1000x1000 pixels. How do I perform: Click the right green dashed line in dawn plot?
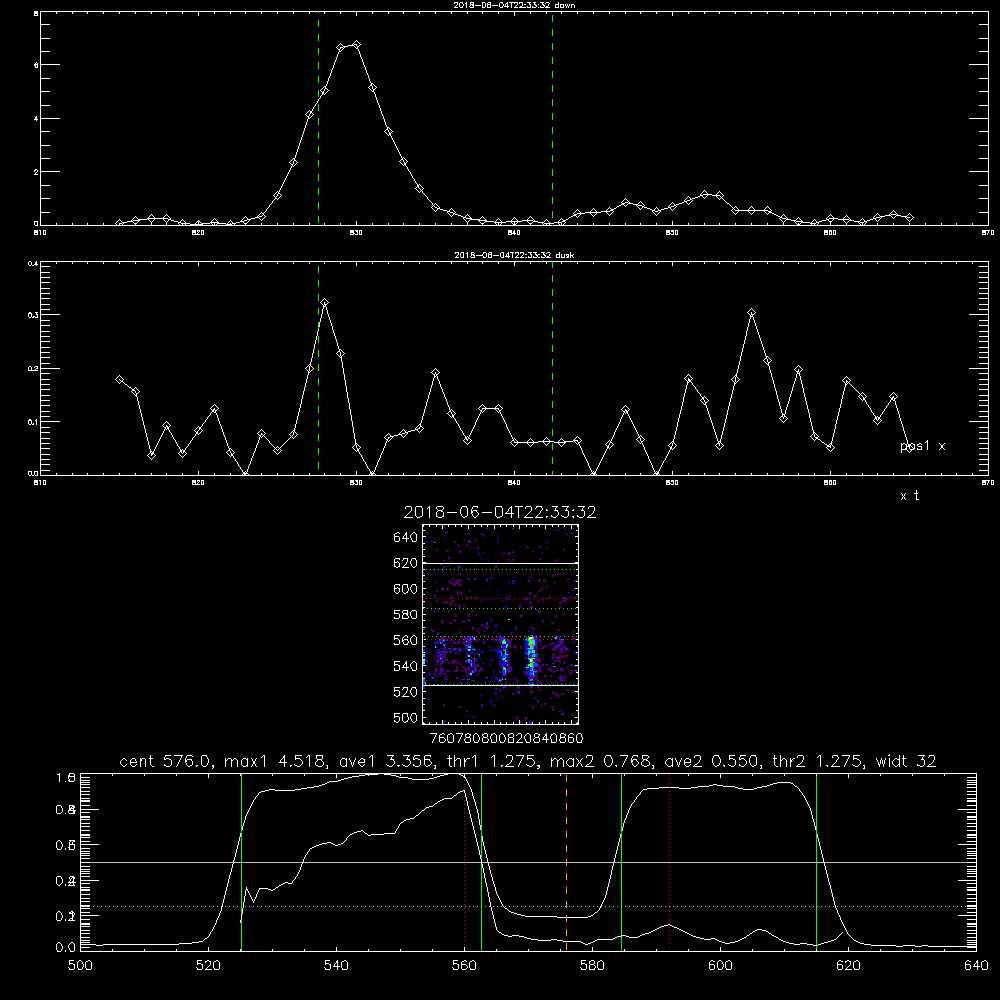(552, 119)
